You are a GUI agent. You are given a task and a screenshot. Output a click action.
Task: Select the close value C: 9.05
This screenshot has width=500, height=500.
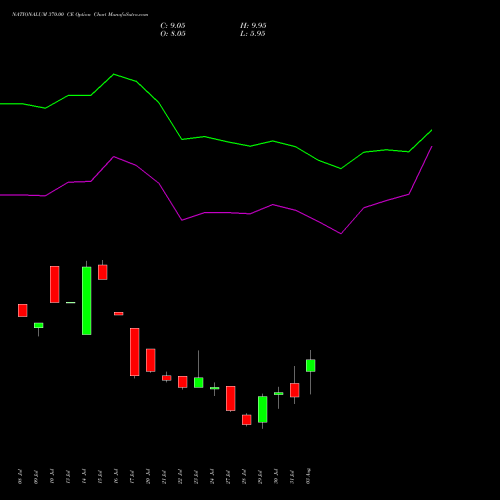[x=173, y=26]
